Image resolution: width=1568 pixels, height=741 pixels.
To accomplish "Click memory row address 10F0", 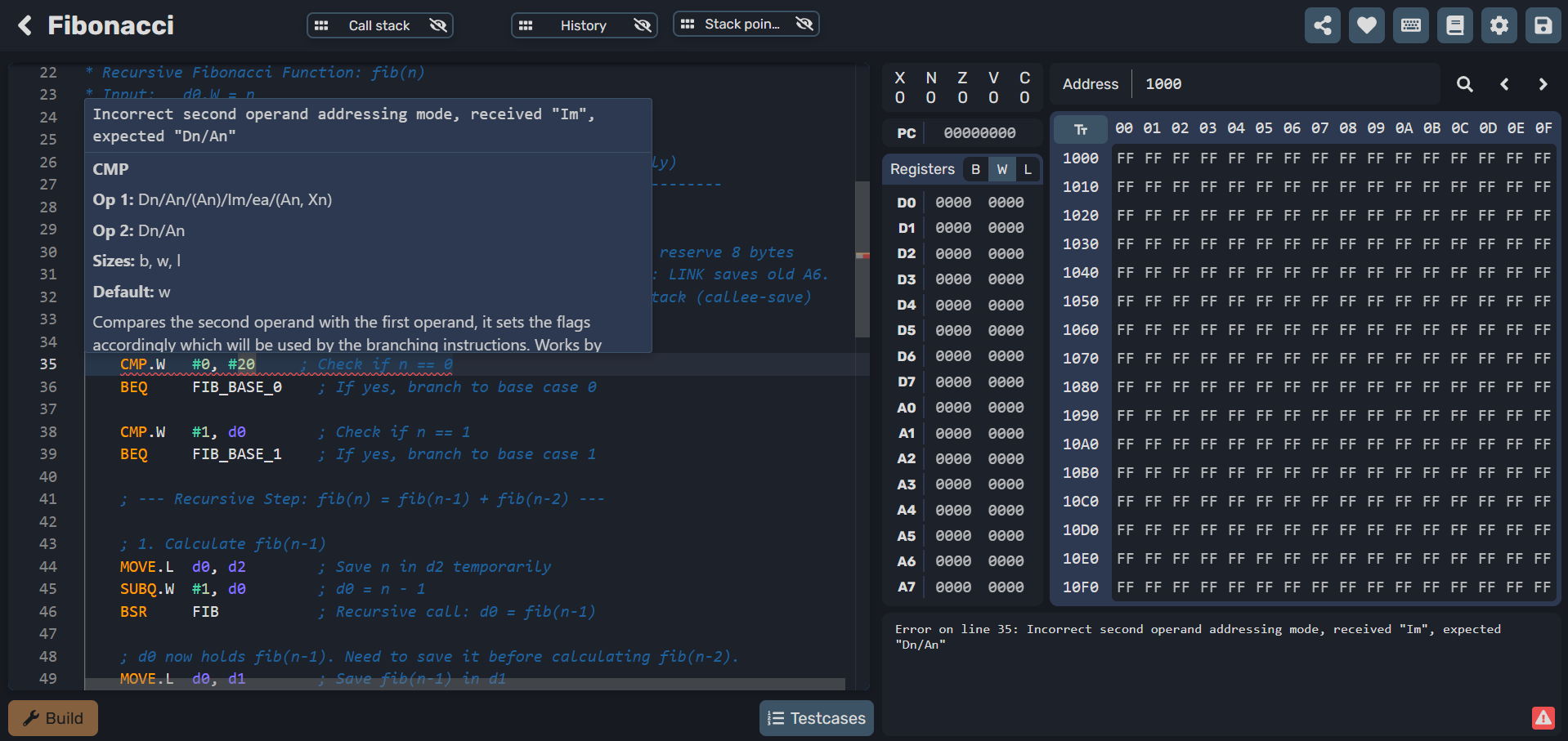I will click(x=1081, y=587).
